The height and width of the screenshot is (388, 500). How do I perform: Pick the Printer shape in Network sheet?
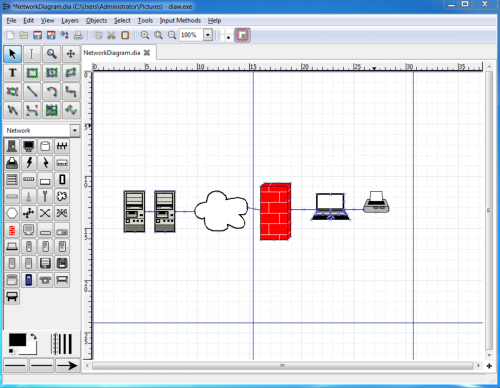coord(12,163)
